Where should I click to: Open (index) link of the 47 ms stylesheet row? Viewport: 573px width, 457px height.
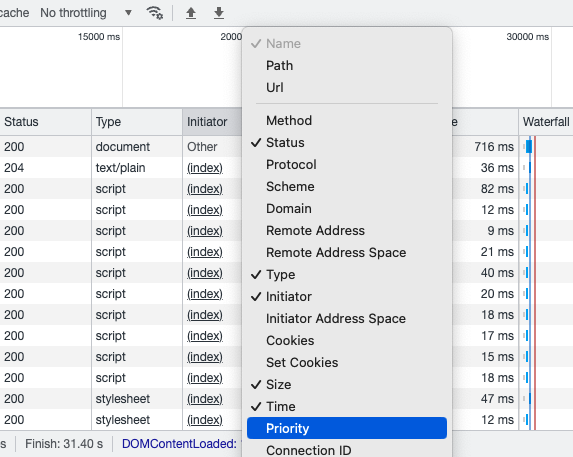[205, 399]
